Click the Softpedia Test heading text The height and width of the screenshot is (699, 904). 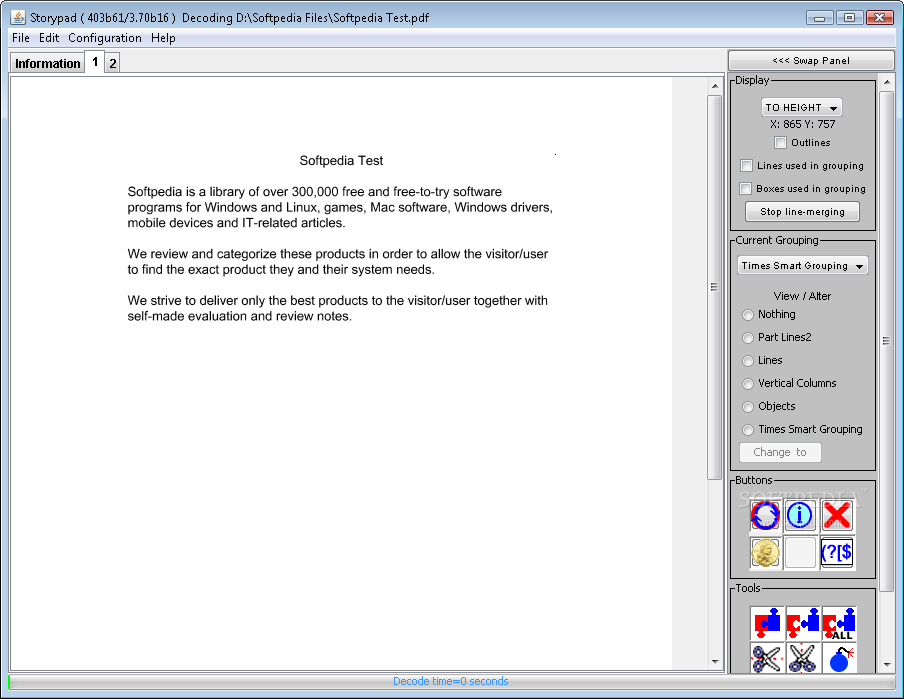(341, 161)
